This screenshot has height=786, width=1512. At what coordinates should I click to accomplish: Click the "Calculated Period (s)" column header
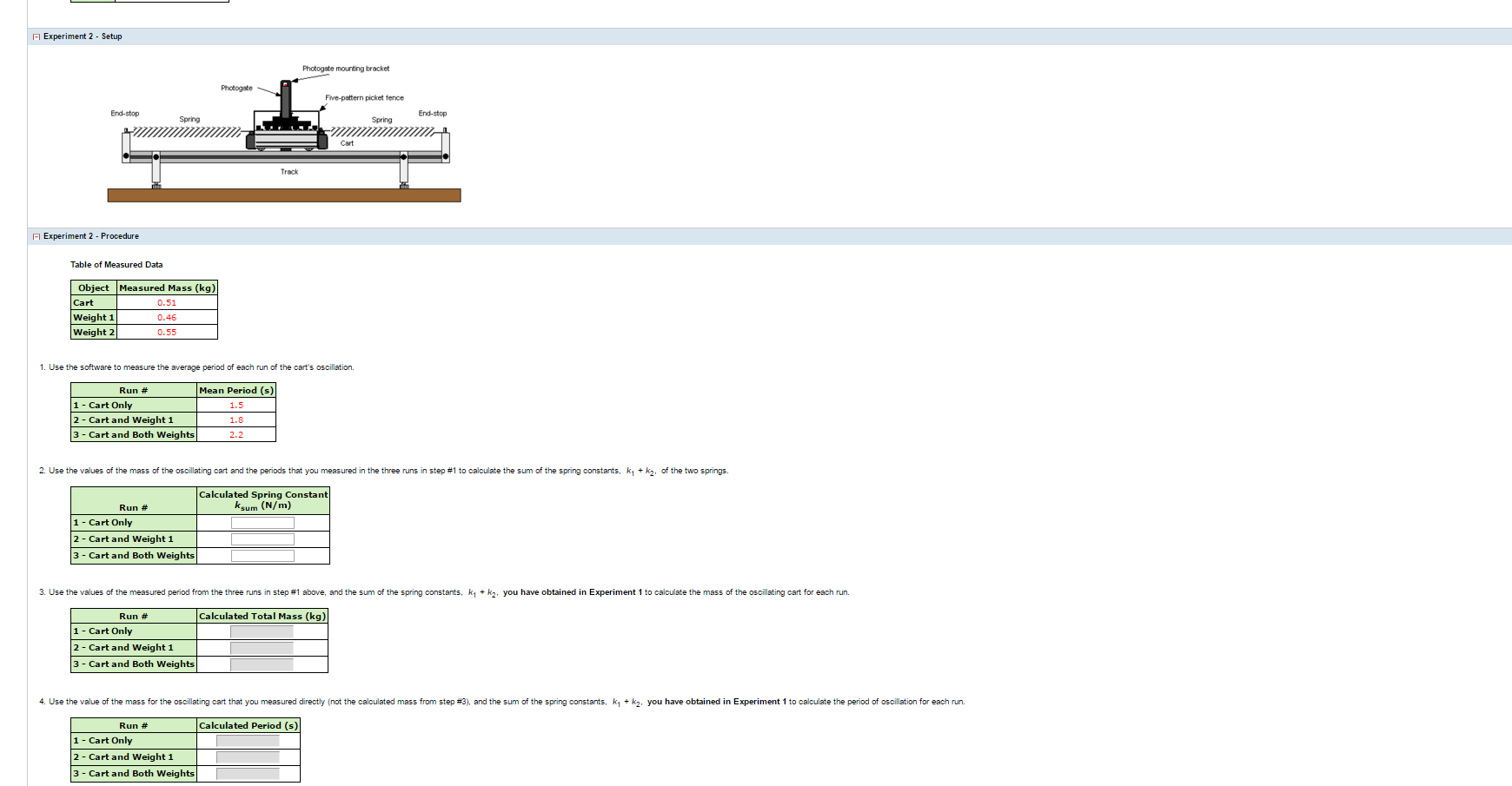[x=249, y=726]
